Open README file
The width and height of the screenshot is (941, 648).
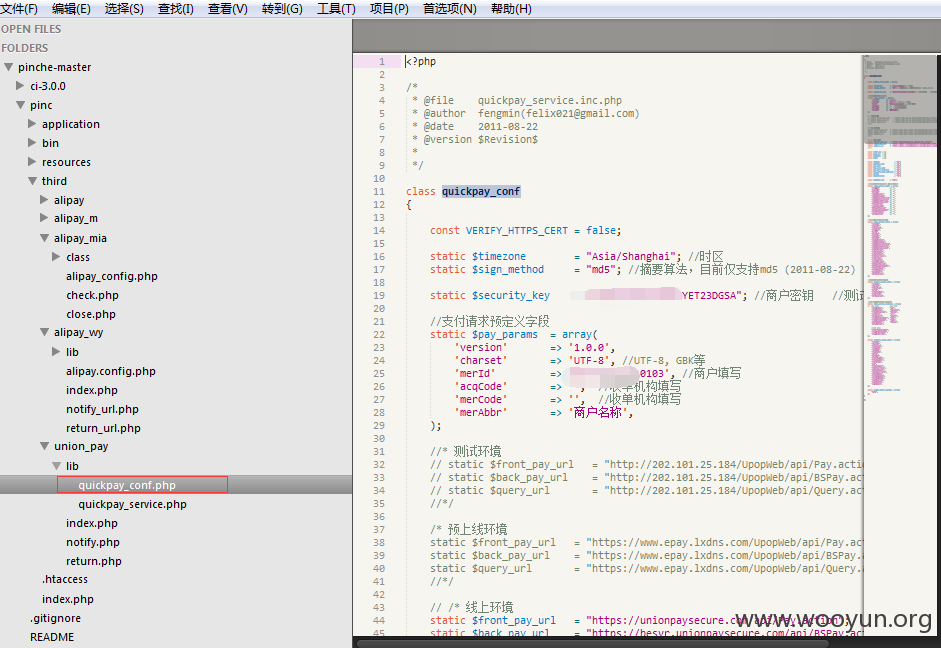pyautogui.click(x=52, y=637)
